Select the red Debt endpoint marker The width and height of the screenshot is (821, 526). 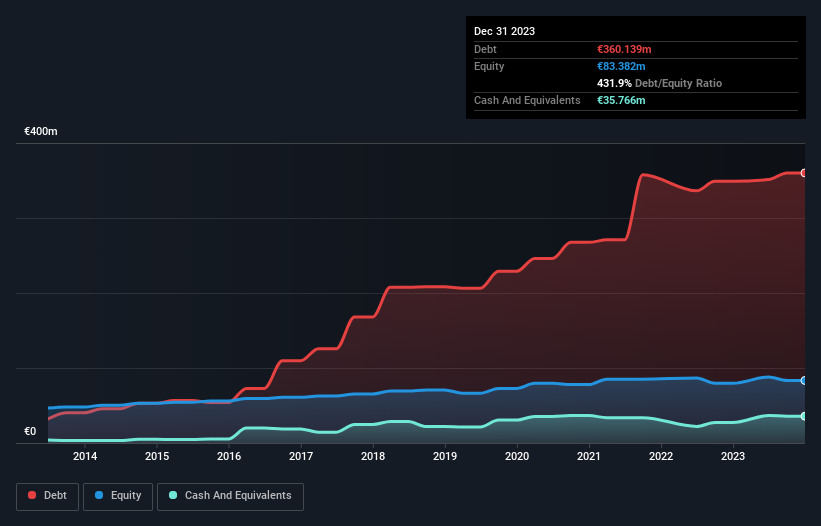[804, 173]
